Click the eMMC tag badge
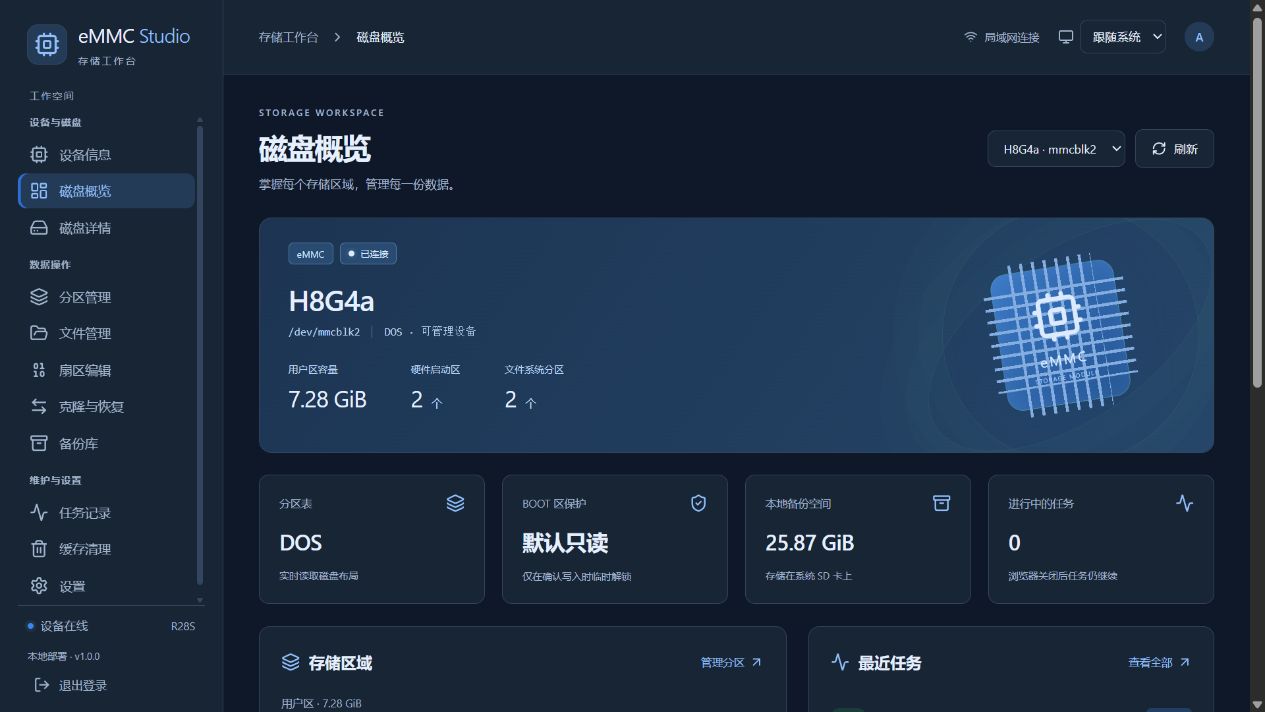1265x712 pixels. point(311,254)
